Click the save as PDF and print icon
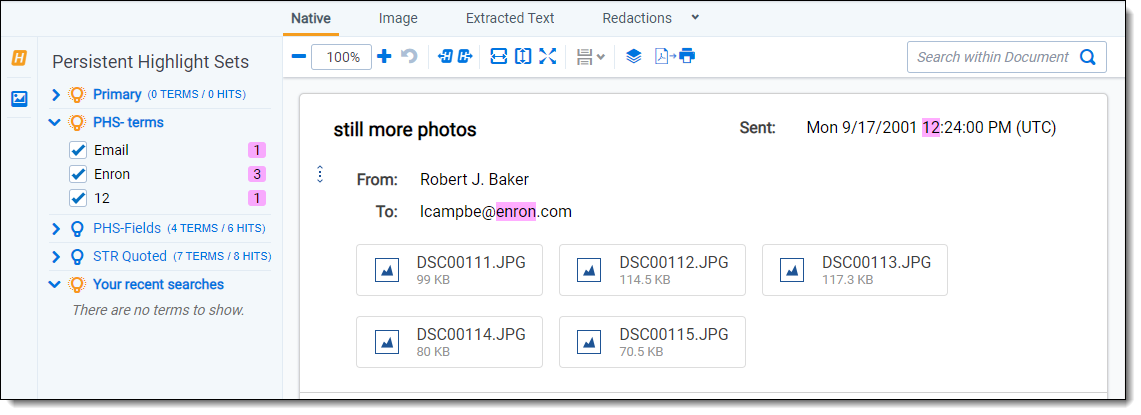 click(675, 57)
